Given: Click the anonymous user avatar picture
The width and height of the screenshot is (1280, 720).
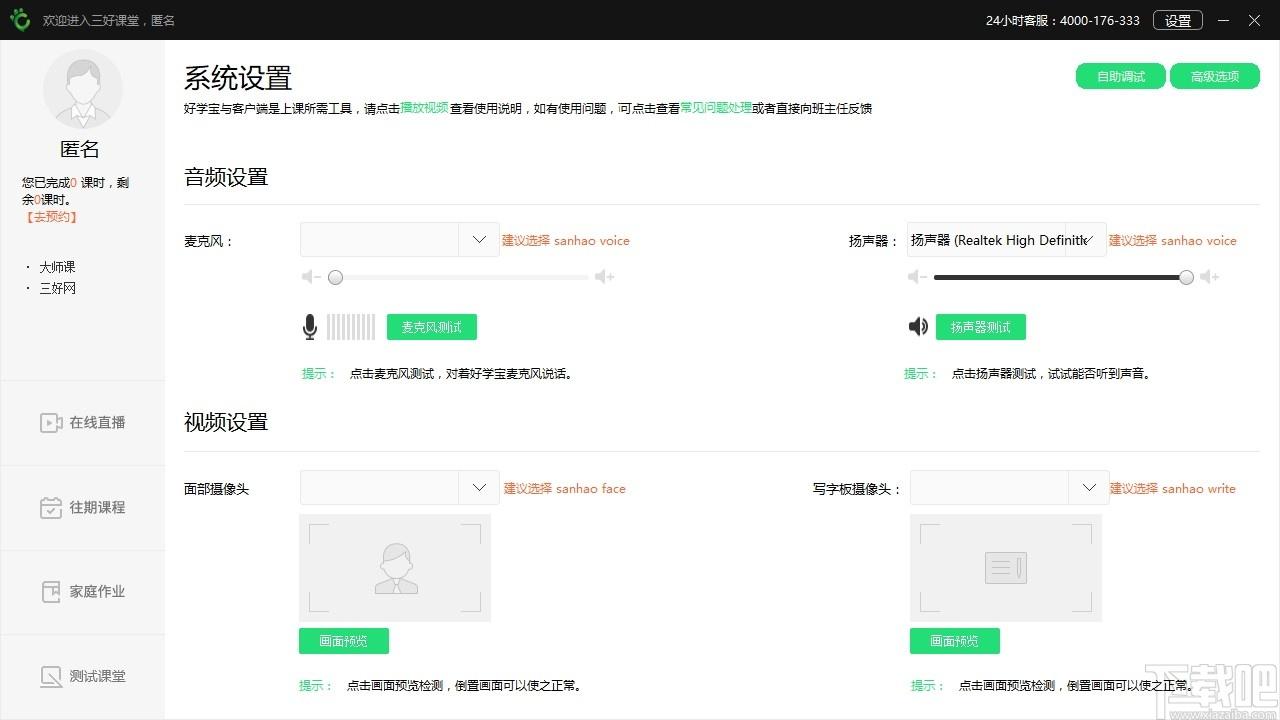Looking at the screenshot, I should coord(82,89).
